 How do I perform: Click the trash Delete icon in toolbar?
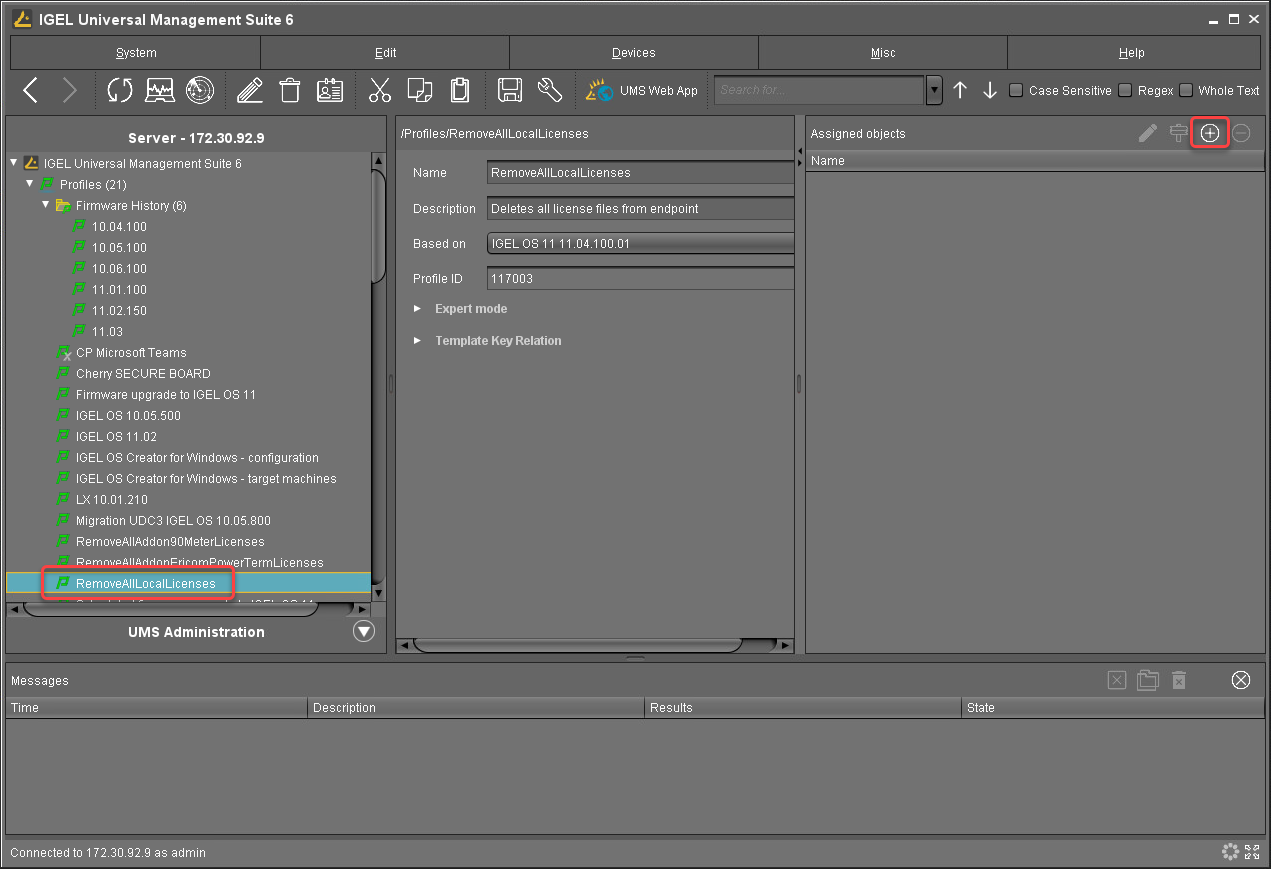(290, 91)
